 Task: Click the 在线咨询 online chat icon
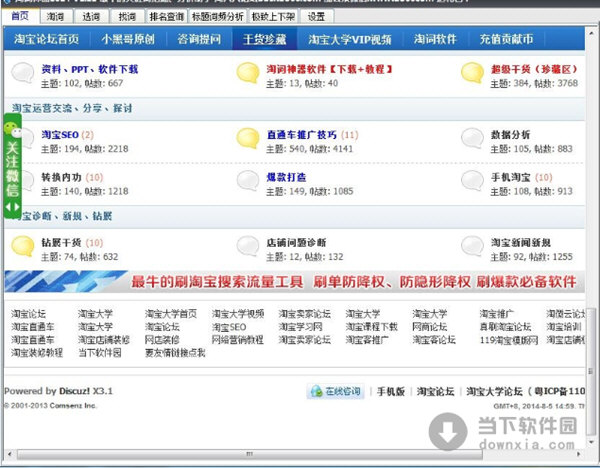point(316,391)
